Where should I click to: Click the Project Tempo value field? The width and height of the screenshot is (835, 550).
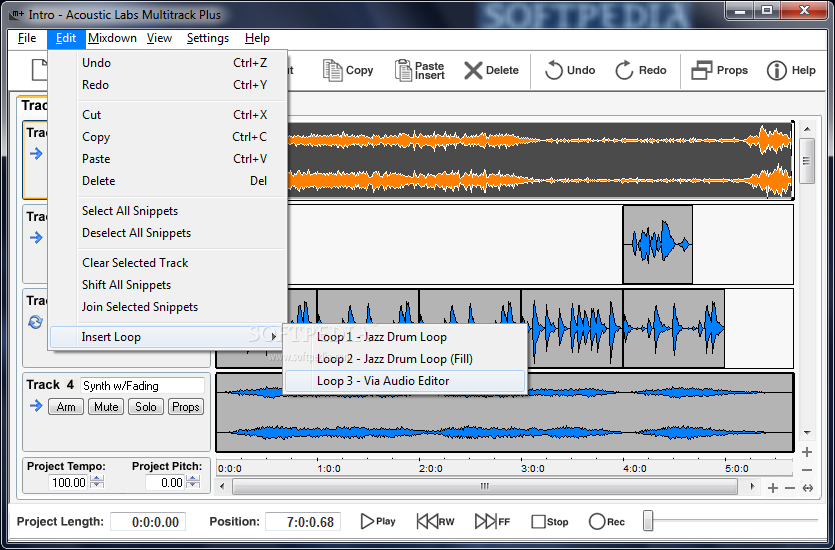[x=69, y=482]
